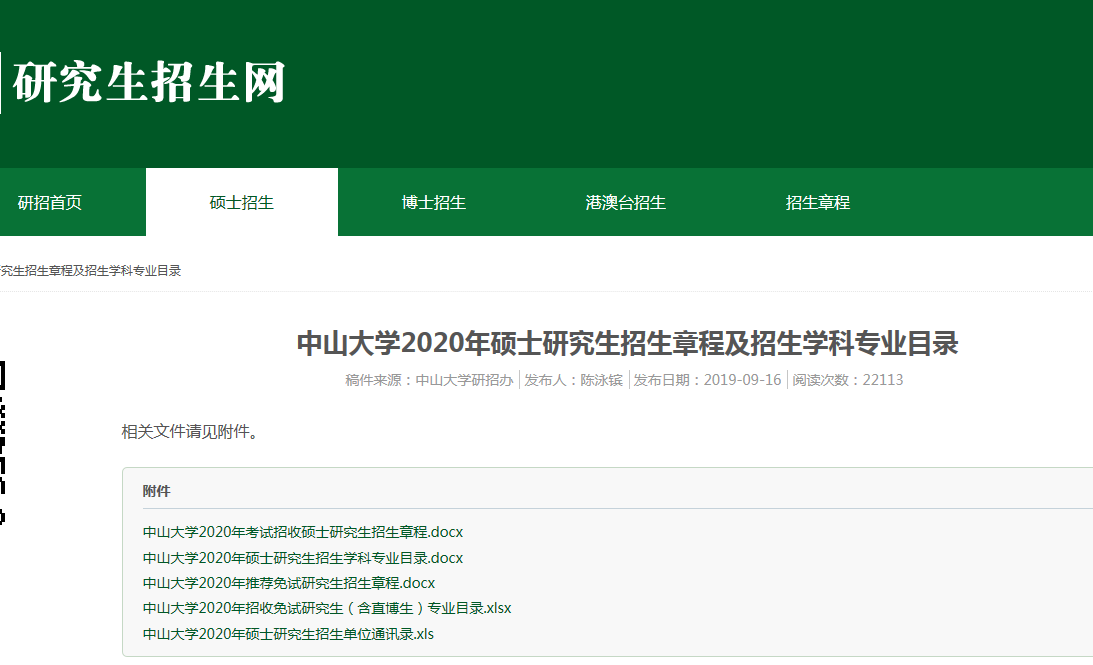This screenshot has width=1093, height=665.
Task: Click the 稿件来源 中山大学研招办 text
Action: click(x=429, y=380)
